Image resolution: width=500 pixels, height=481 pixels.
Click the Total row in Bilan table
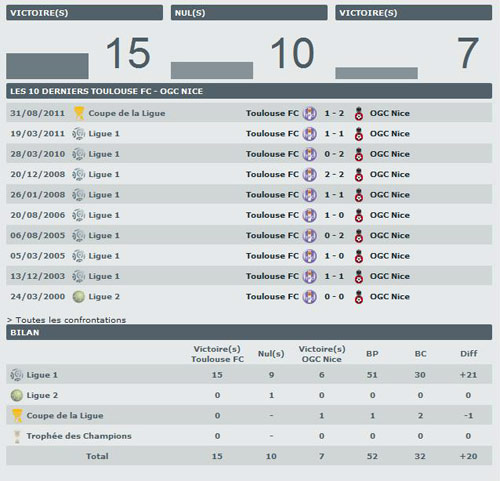[x=249, y=456]
